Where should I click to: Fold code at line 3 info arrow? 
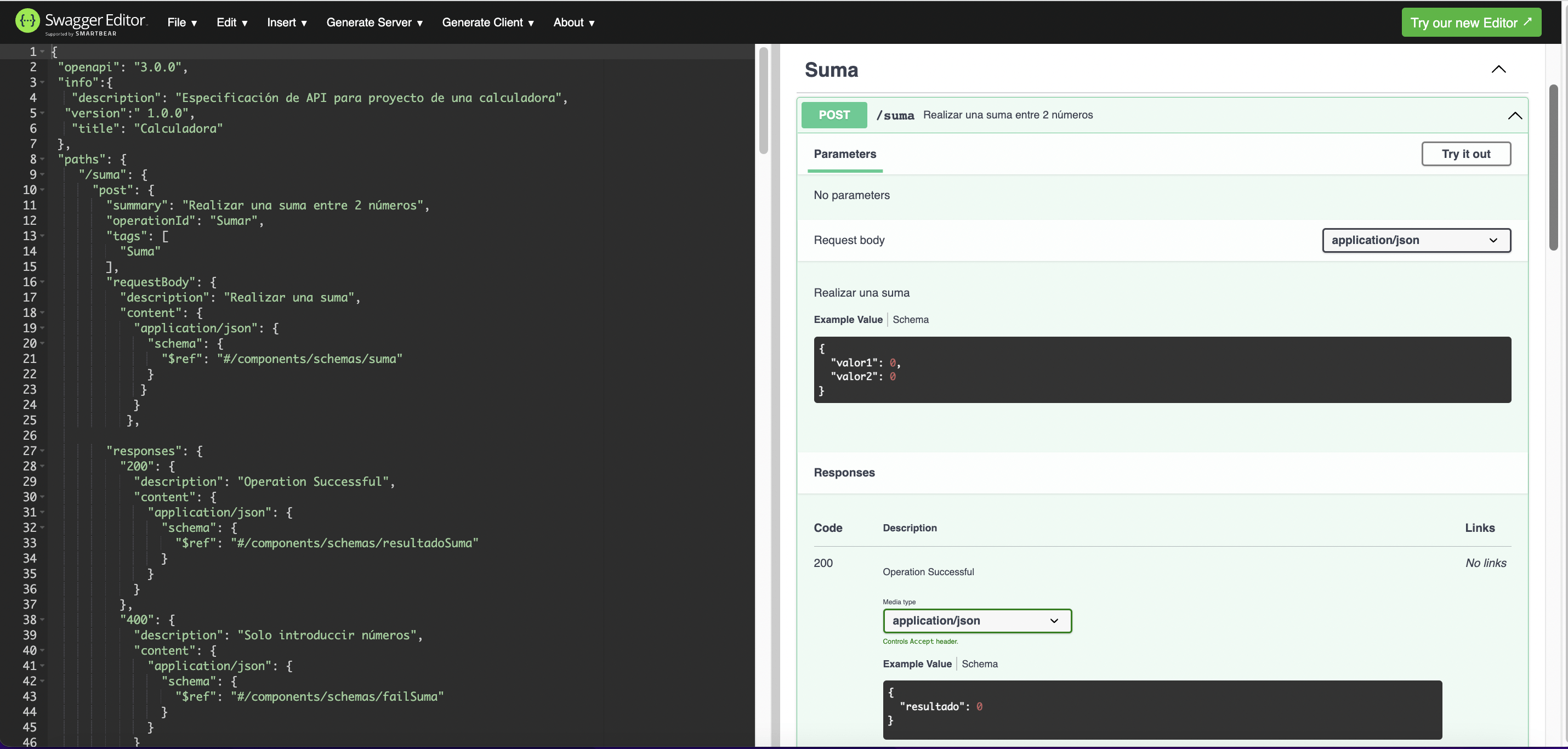[x=42, y=83]
